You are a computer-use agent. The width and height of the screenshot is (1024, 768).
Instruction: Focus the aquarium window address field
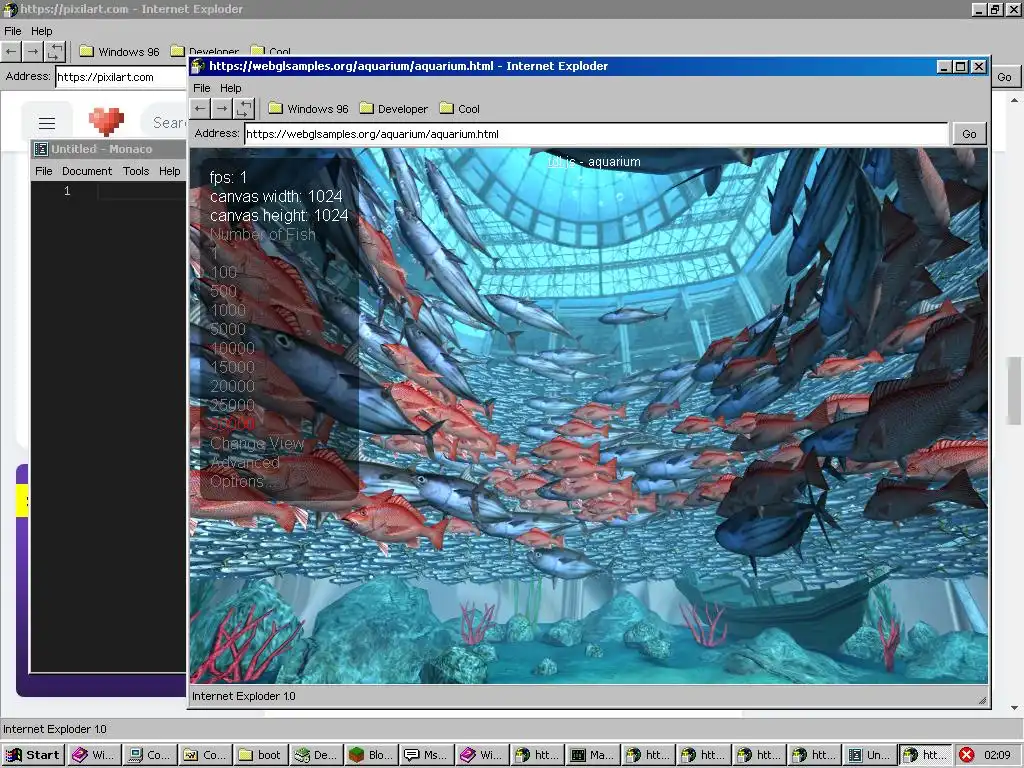596,134
